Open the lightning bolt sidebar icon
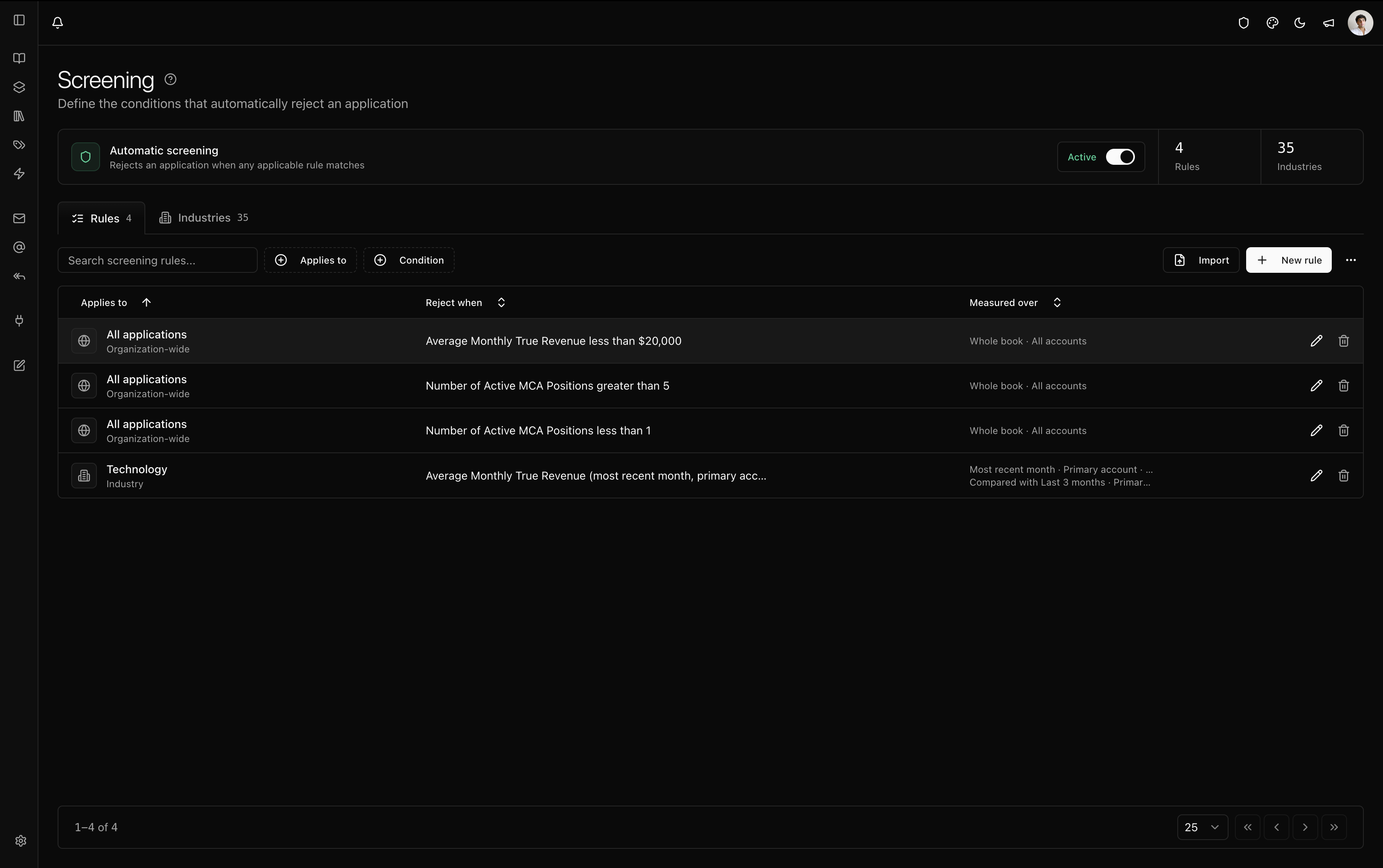This screenshot has height=868, width=1383. tap(19, 173)
